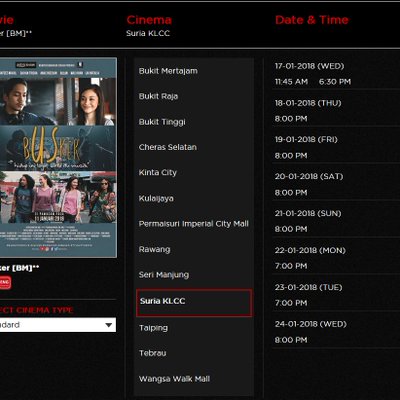Viewport: 400px width, 400px height.
Task: Click the 24-01-2018 (WED) date label
Action: [311, 324]
